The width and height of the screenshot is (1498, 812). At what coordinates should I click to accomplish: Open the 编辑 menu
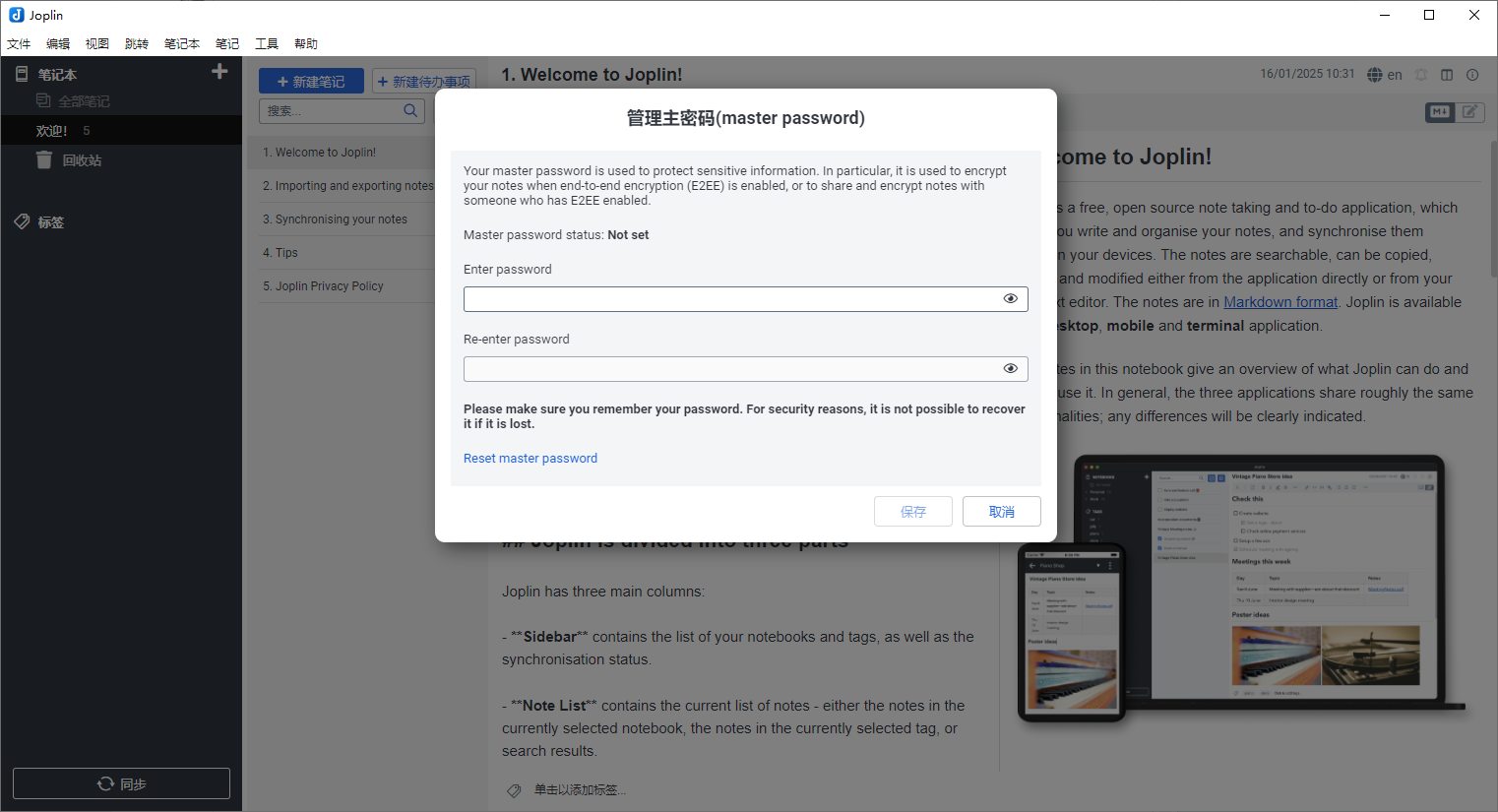(58, 44)
